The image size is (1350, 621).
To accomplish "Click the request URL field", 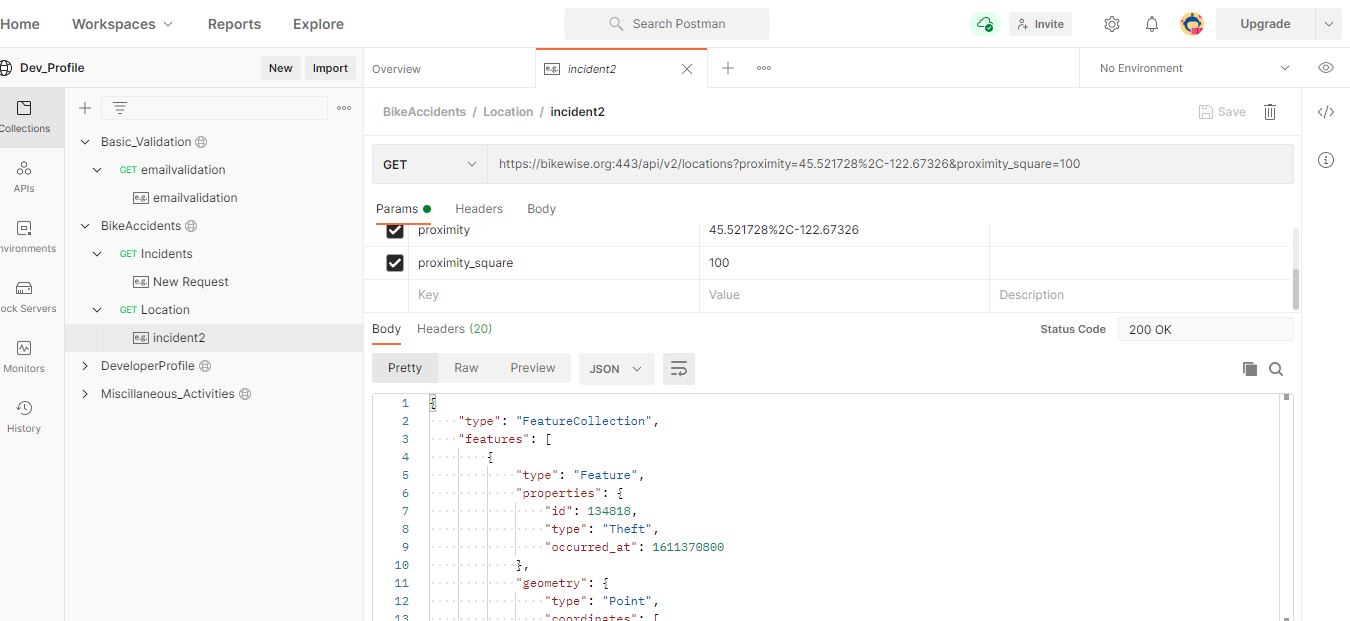I will [890, 164].
